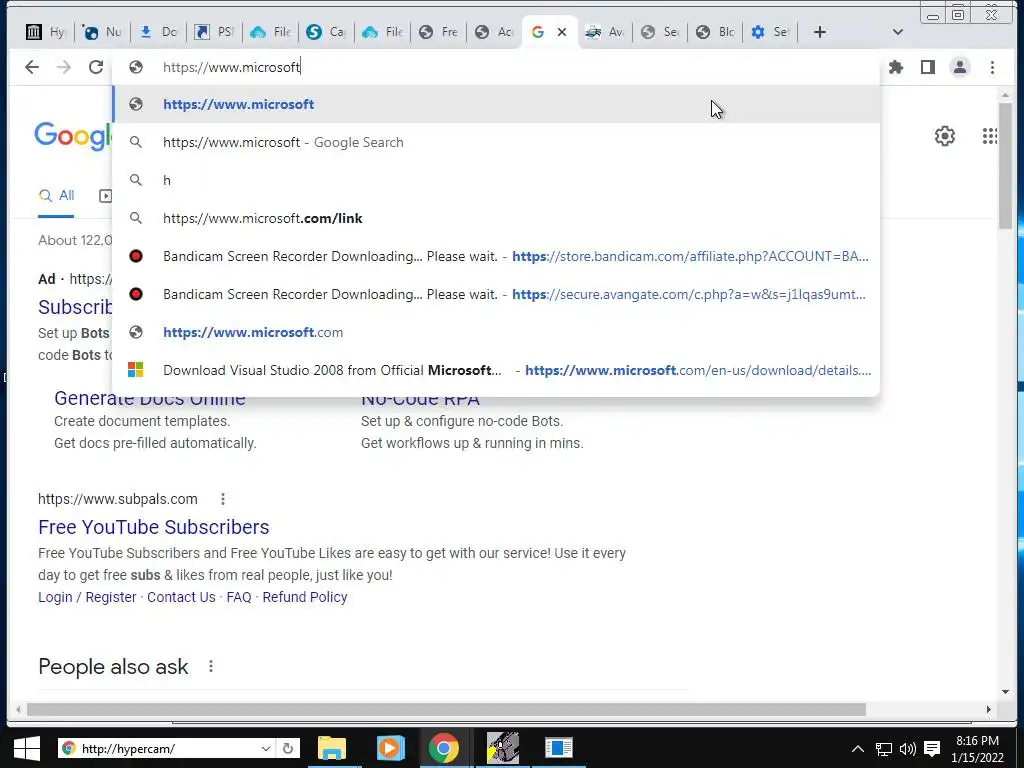Choose the Bandicam store.bandicam.com suggestion
This screenshot has width=1024, height=768.
496,256
